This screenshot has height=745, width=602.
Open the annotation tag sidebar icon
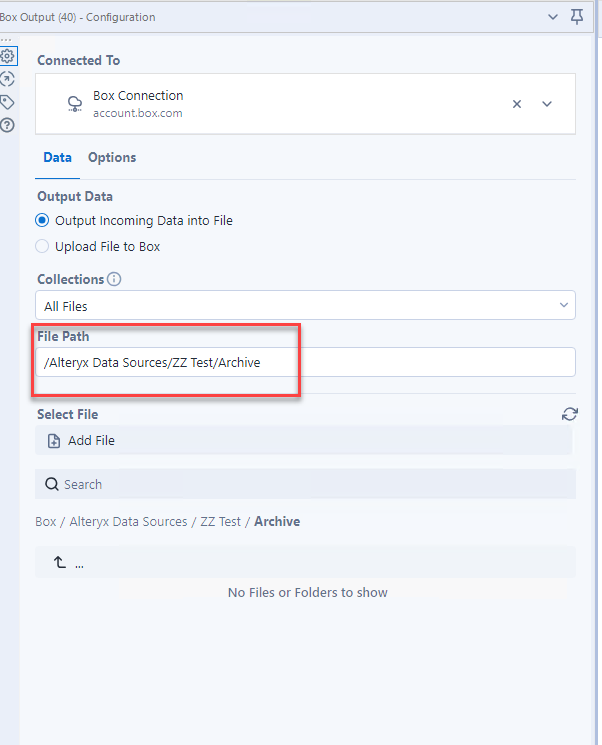pyautogui.click(x=8, y=102)
